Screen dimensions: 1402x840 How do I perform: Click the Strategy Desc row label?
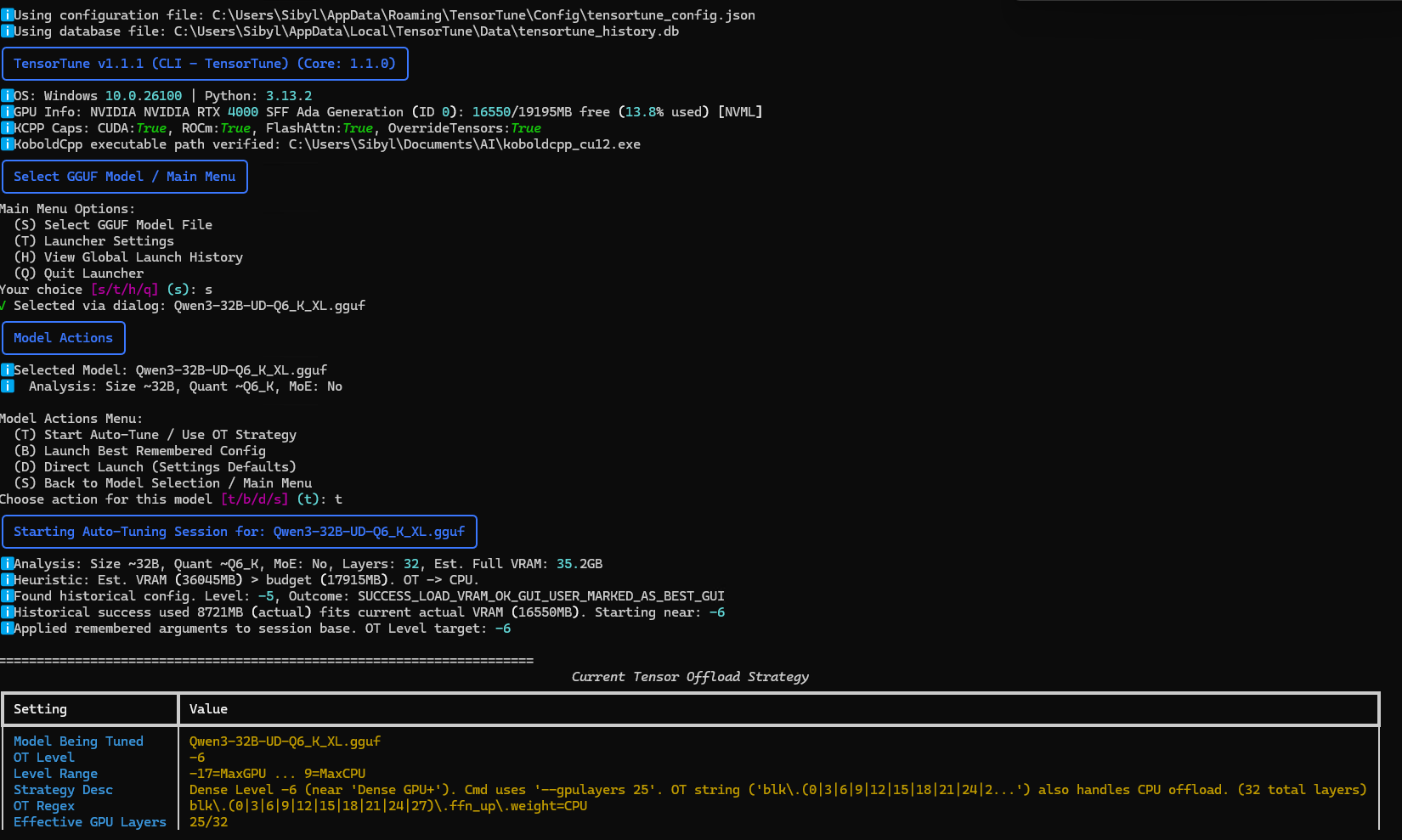click(x=63, y=790)
